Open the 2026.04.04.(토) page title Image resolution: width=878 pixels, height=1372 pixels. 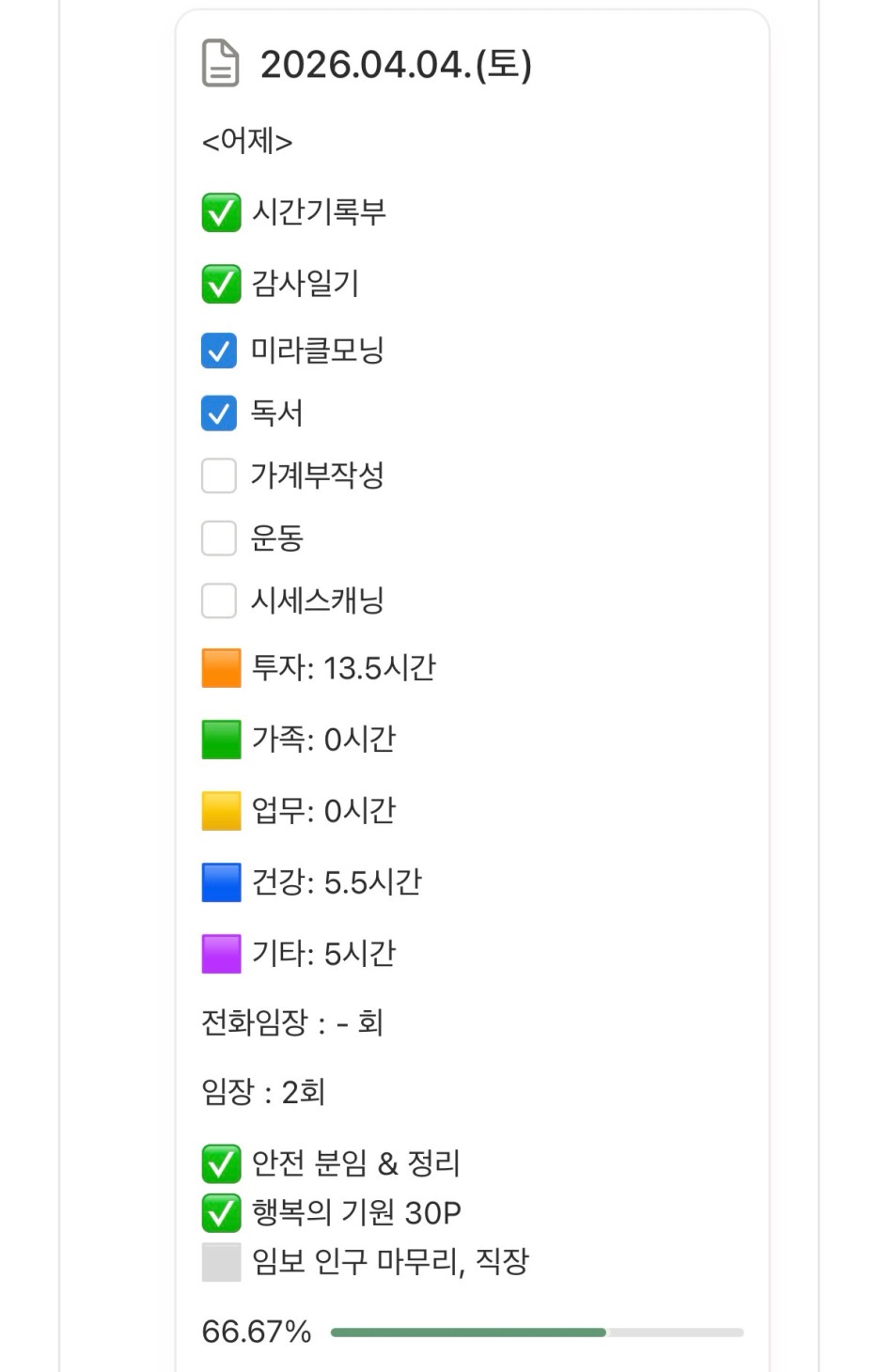coord(396,65)
